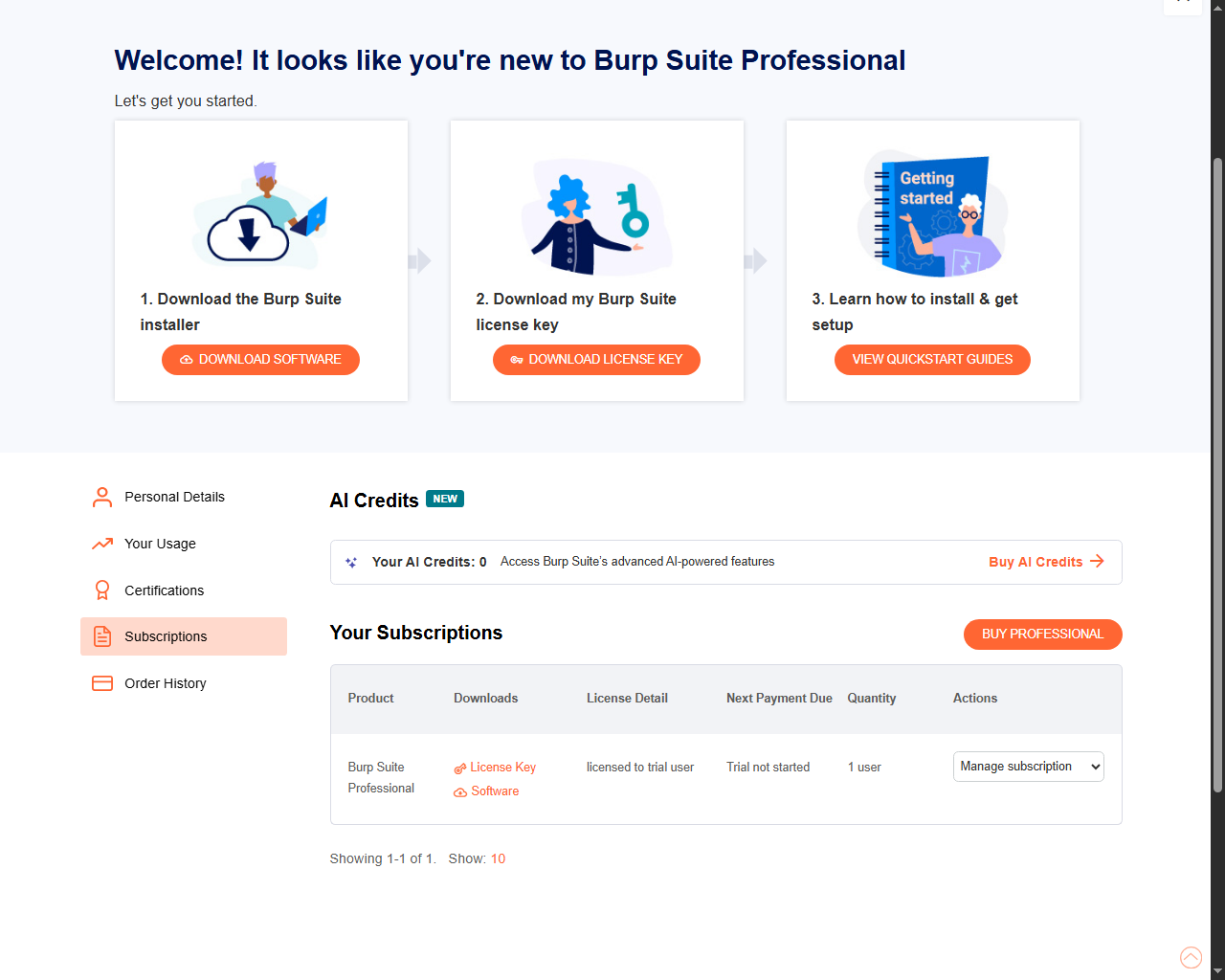The width and height of the screenshot is (1225, 980).
Task: Click the AI Credits sparkle icon
Action: [351, 563]
